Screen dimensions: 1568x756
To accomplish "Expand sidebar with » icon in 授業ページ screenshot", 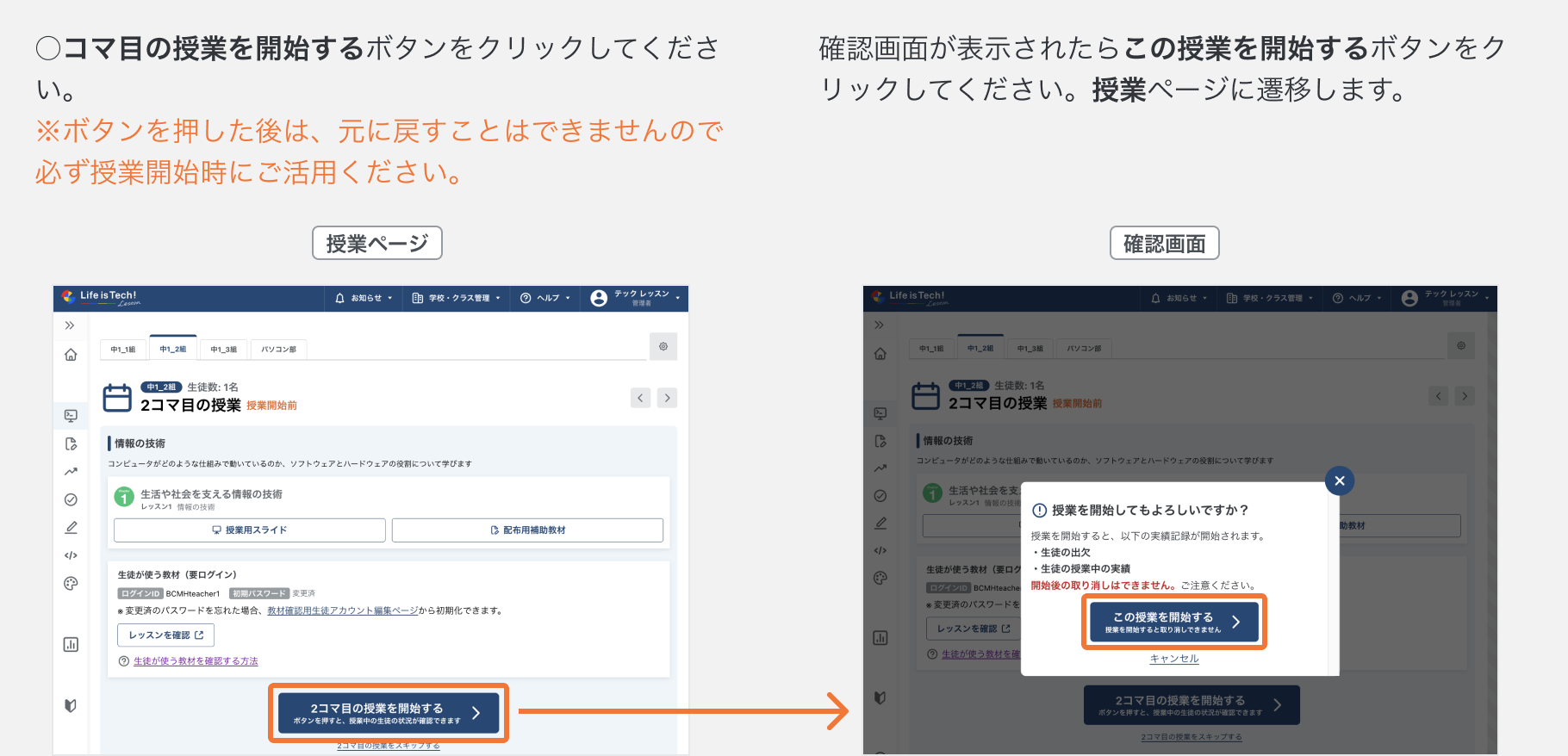I will tap(70, 325).
